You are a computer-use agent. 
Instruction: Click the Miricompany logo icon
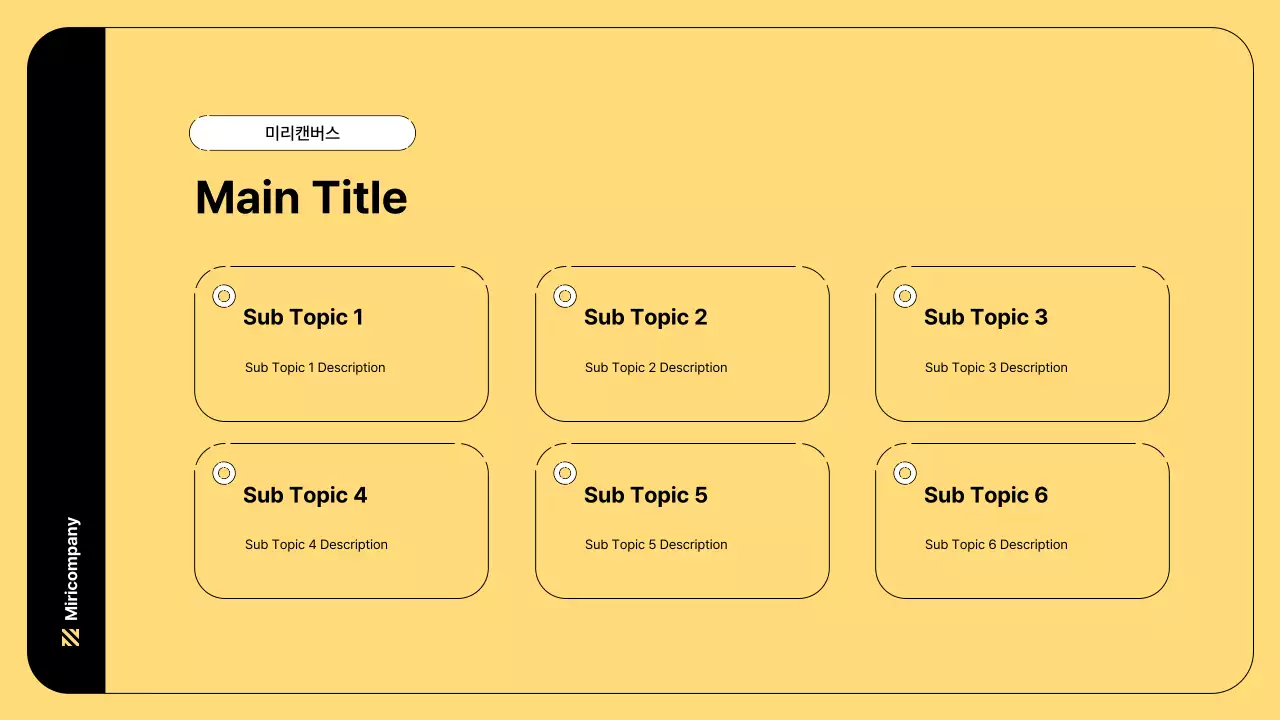pos(70,638)
